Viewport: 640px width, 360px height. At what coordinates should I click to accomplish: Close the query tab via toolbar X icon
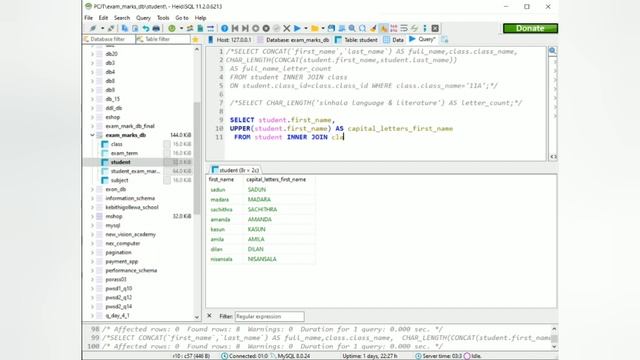[x=435, y=28]
